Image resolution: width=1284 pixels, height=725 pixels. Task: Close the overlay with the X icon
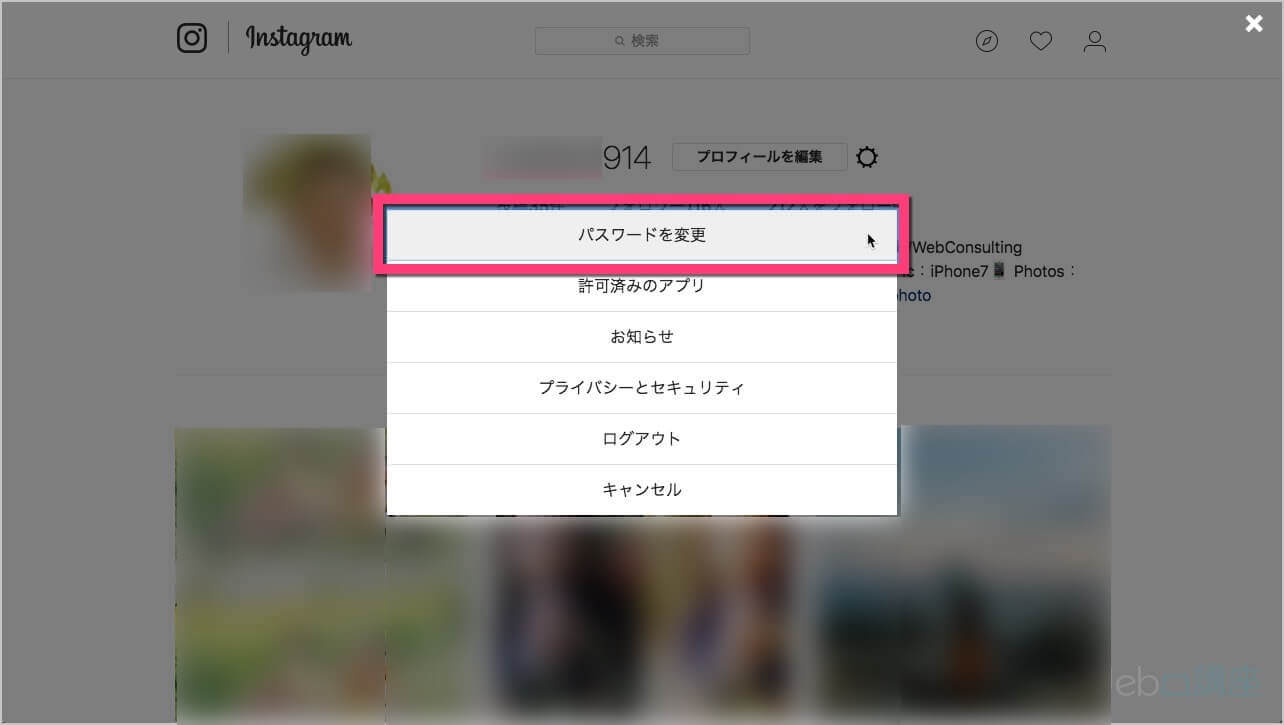coord(1254,24)
